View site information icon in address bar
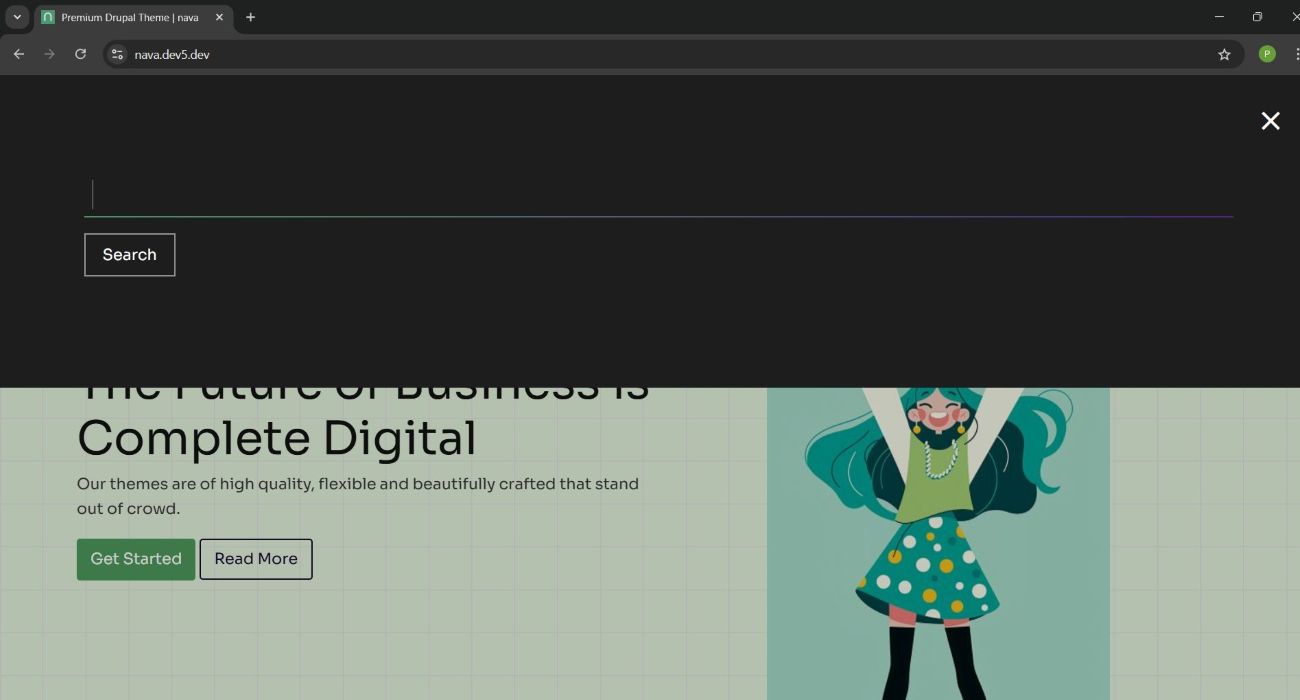1300x700 pixels. tap(117, 54)
